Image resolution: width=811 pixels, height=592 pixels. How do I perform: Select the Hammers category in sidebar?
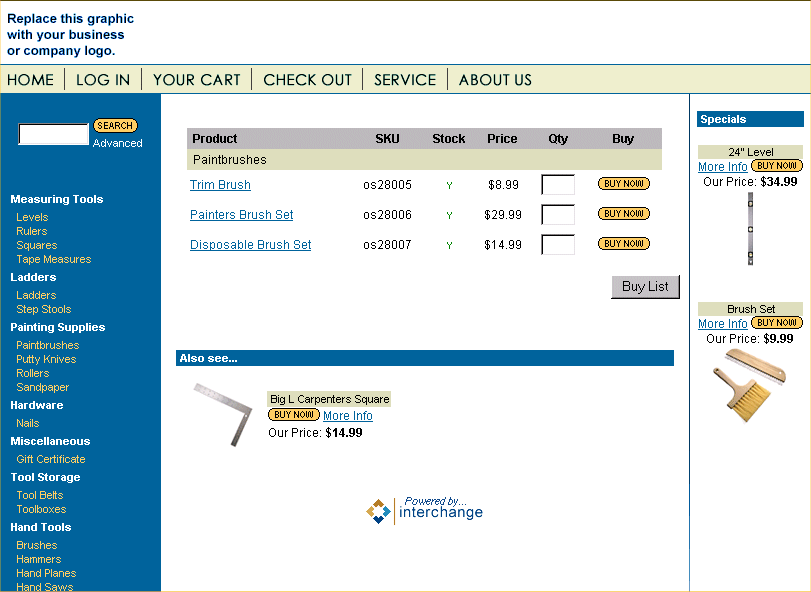click(x=39, y=559)
